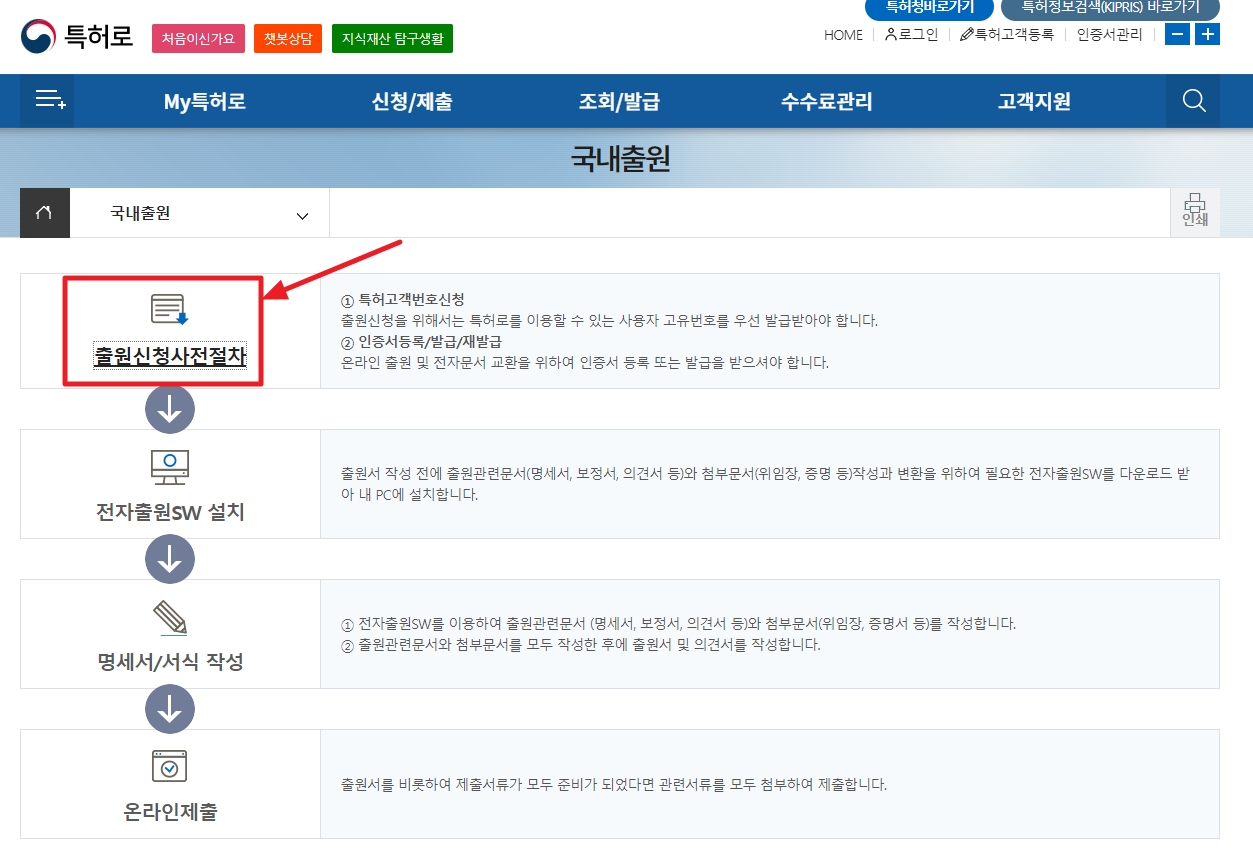Expand the 국내출원 breadcrumb dropdown
The height and width of the screenshot is (848, 1253).
pos(301,213)
